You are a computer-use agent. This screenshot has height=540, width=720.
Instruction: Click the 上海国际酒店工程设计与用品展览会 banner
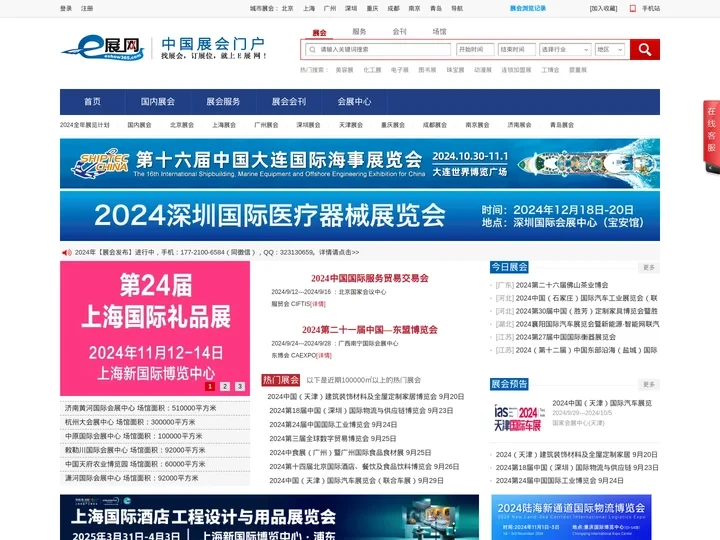(x=270, y=517)
